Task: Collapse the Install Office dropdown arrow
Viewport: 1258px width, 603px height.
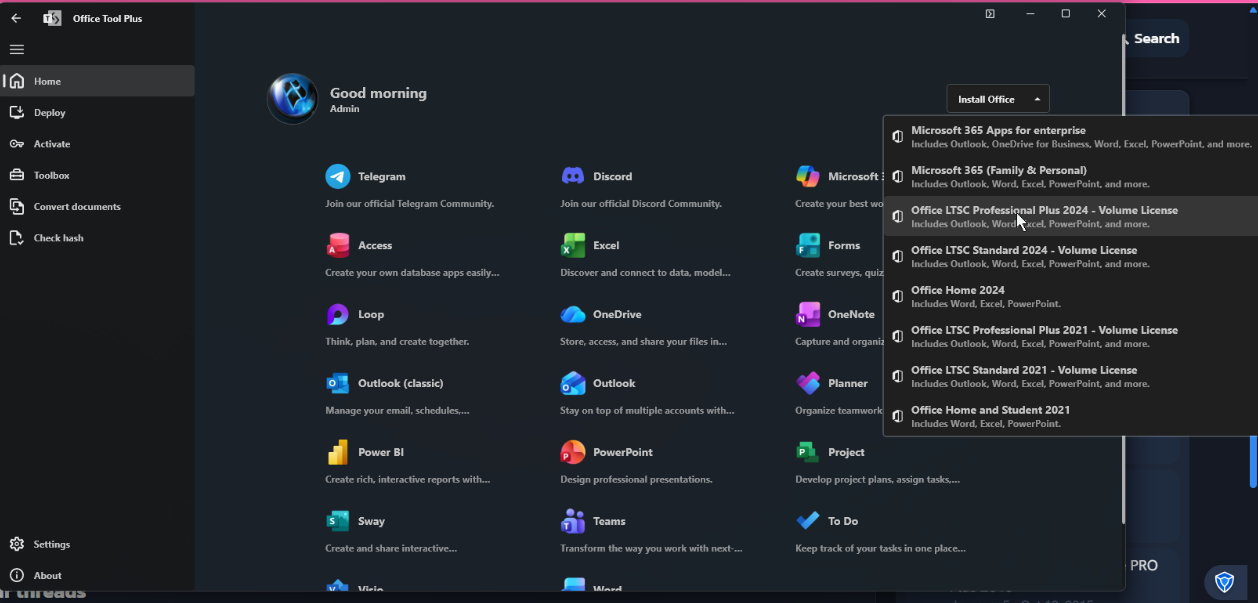Action: pos(1037,99)
